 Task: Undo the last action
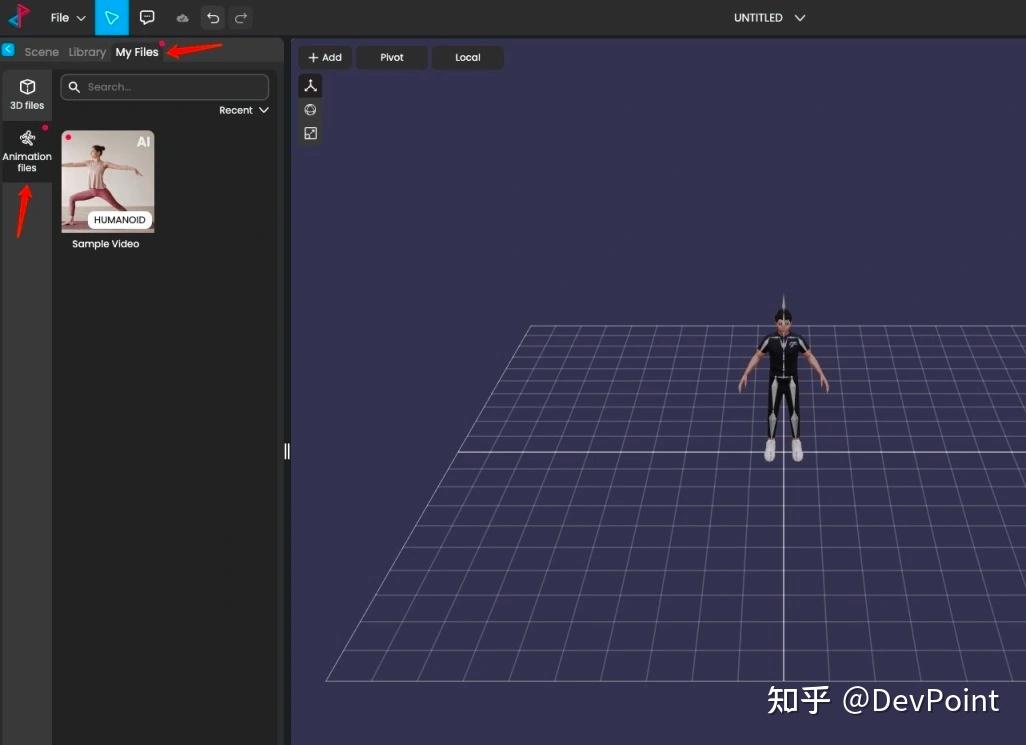tap(212, 17)
